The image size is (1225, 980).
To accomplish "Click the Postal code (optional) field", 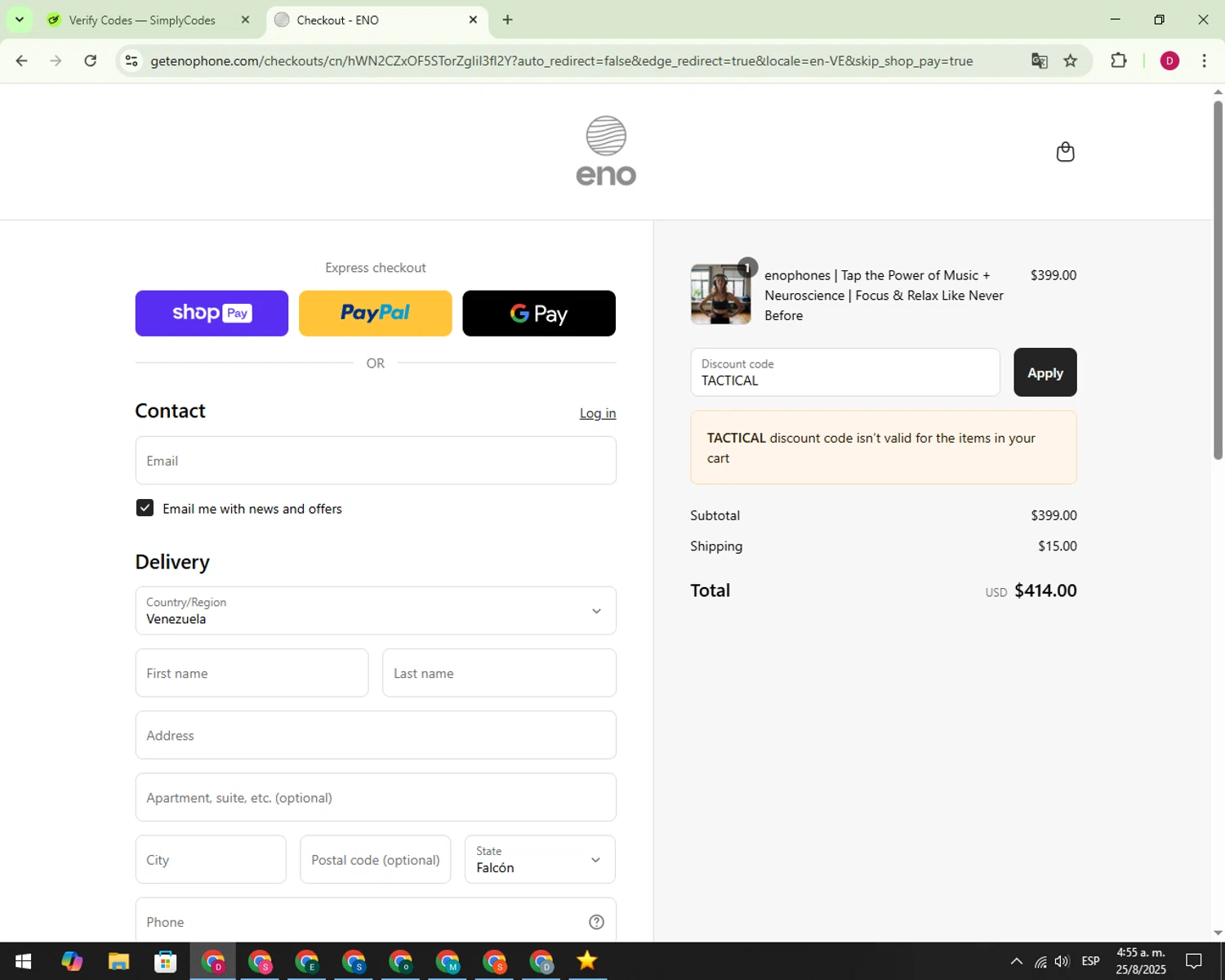I will (x=376, y=859).
